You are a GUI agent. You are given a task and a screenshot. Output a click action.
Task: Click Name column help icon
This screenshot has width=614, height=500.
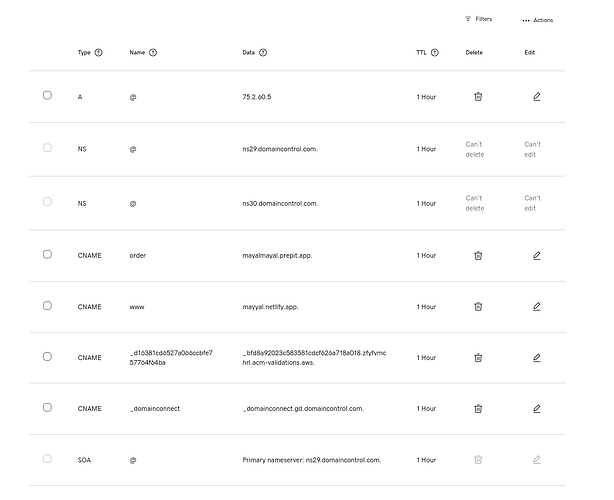(x=153, y=52)
